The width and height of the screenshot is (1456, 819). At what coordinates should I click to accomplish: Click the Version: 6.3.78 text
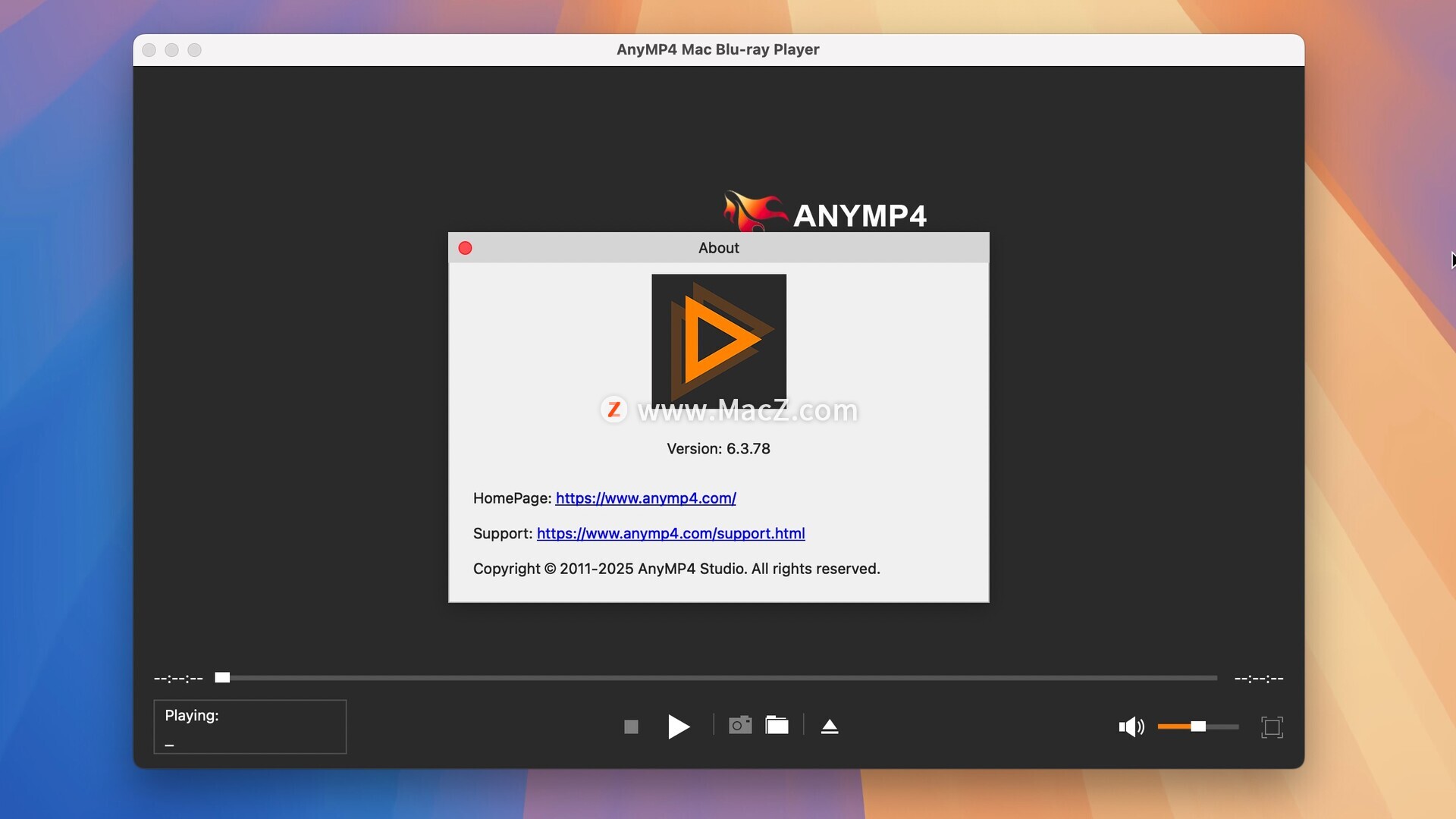[x=718, y=448]
